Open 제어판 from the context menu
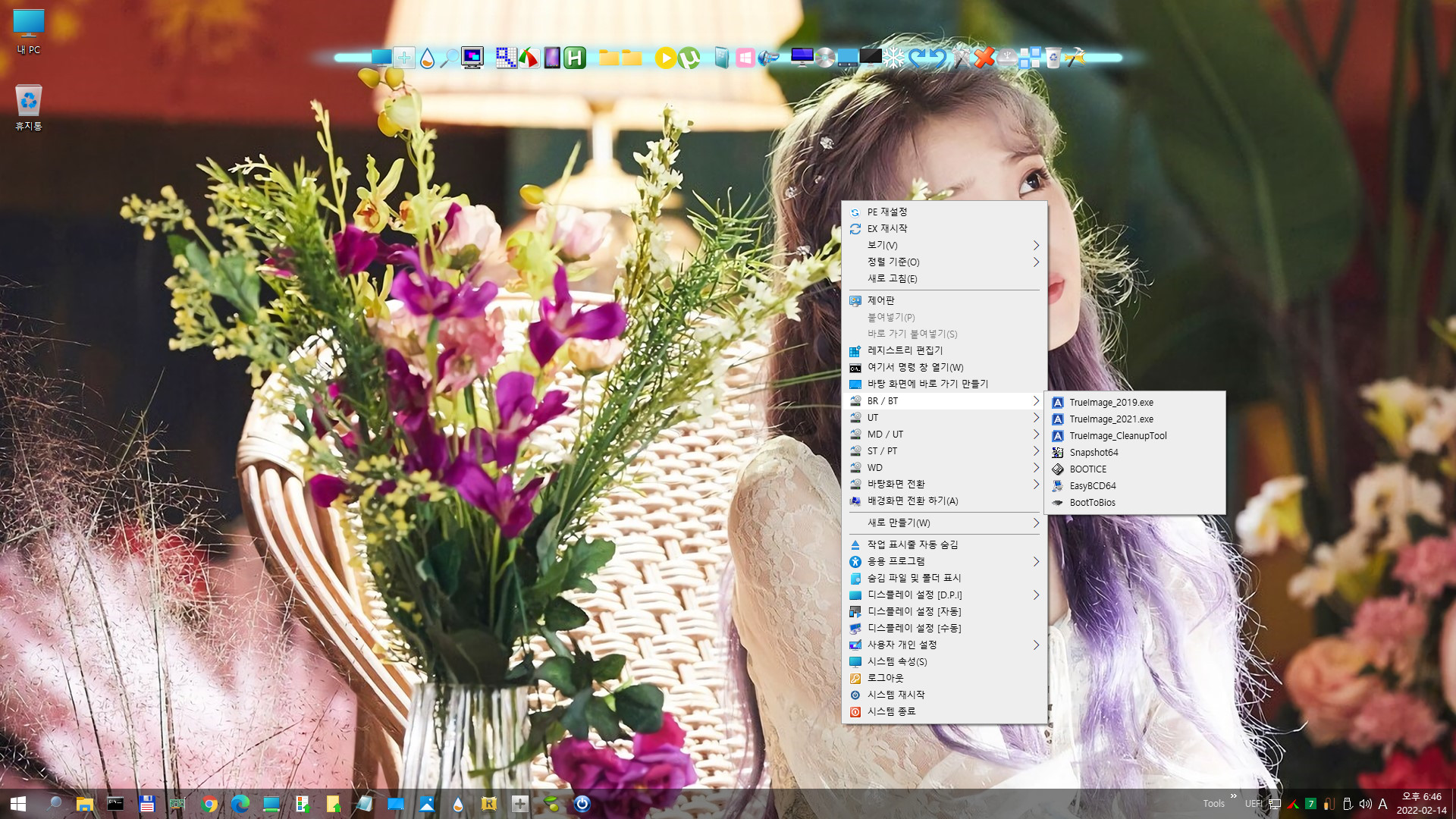The height and width of the screenshot is (819, 1456). tap(944, 300)
